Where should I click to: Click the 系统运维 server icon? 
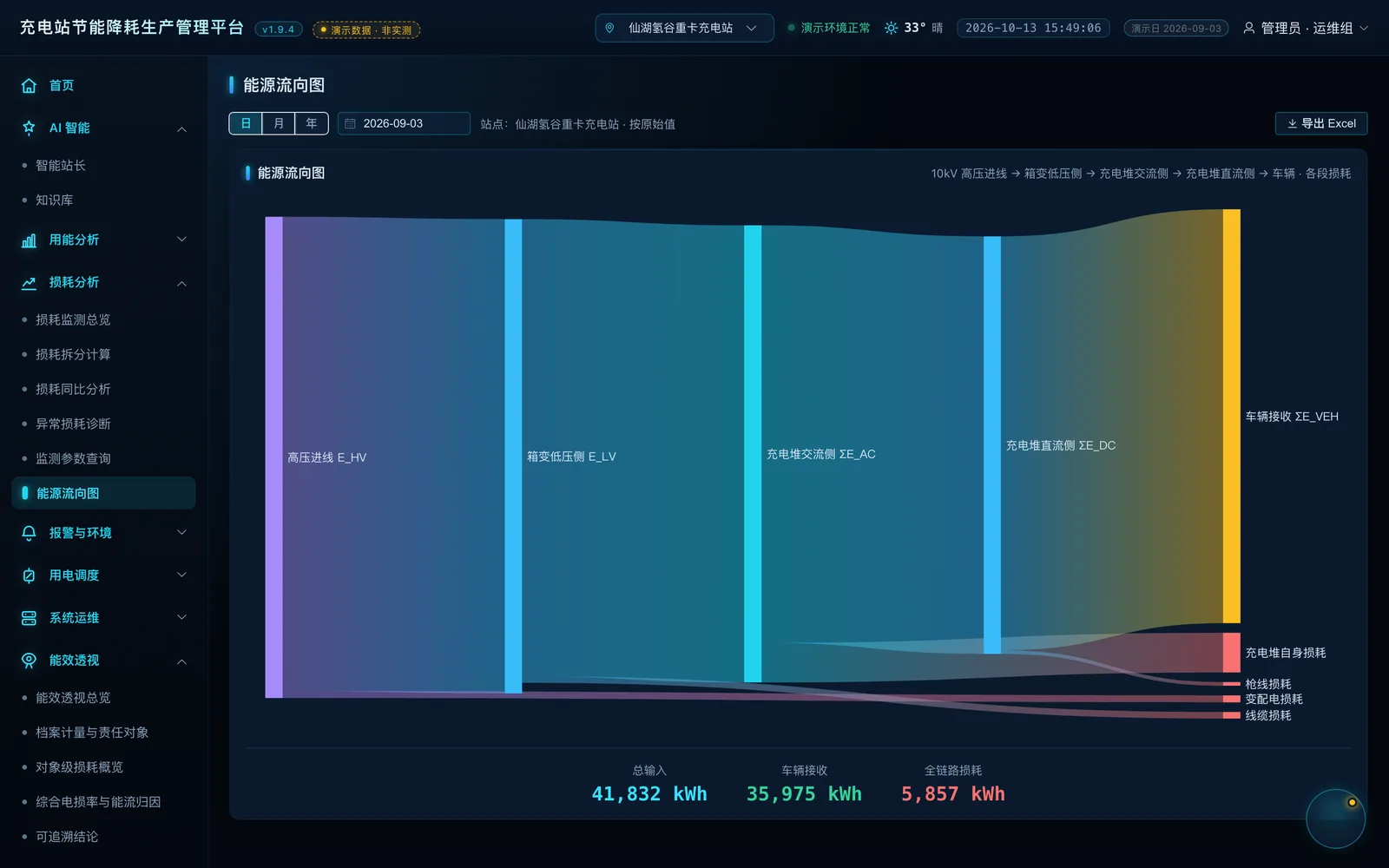[x=29, y=618]
